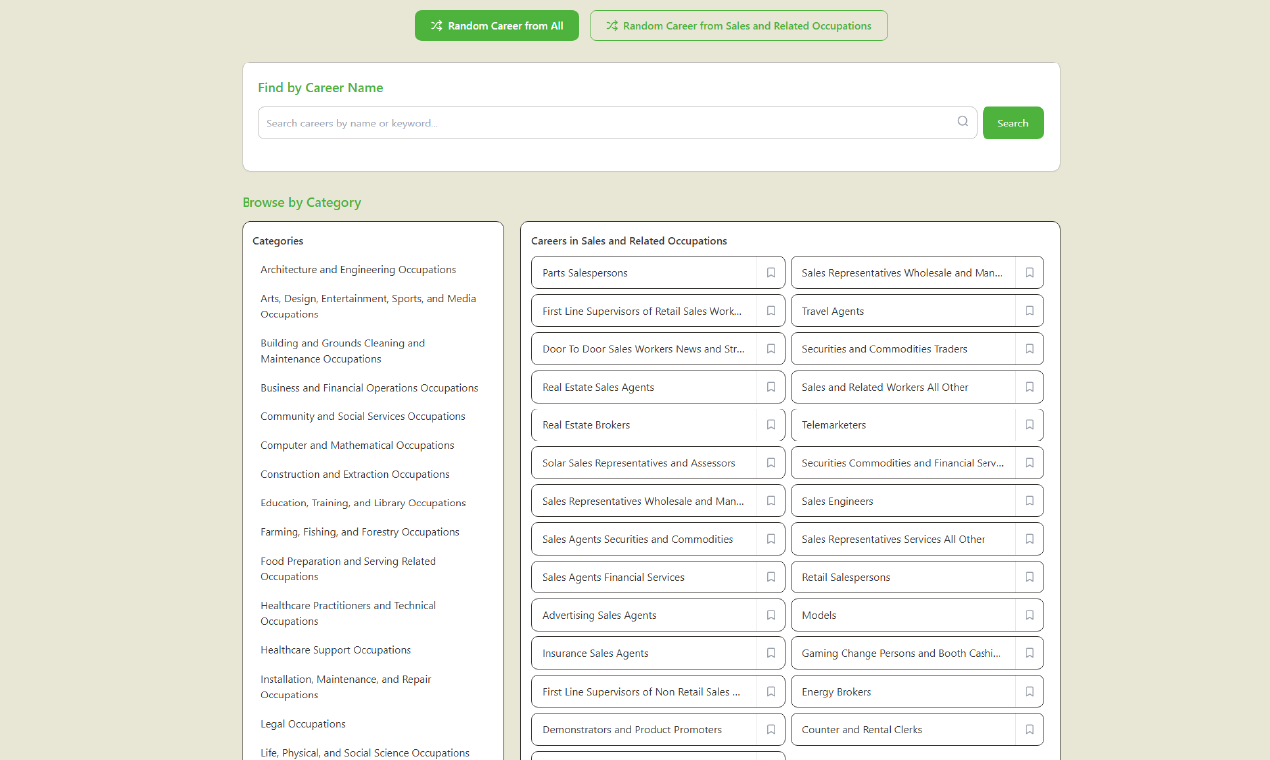Open the Travel Agents career
The width and height of the screenshot is (1270, 760).
(x=903, y=311)
